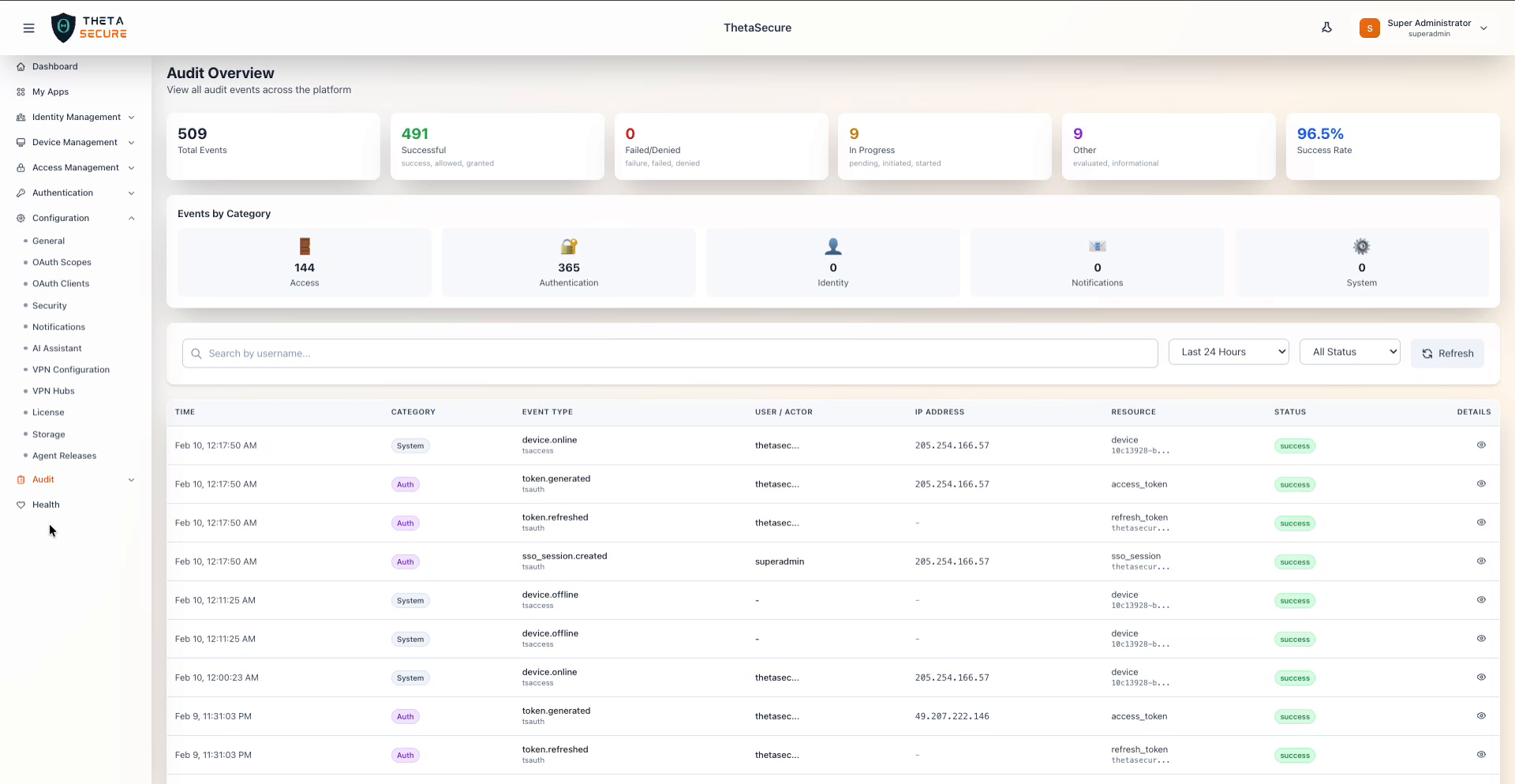Open the Super Administrator avatar icon
The image size is (1515, 784).
[x=1370, y=28]
